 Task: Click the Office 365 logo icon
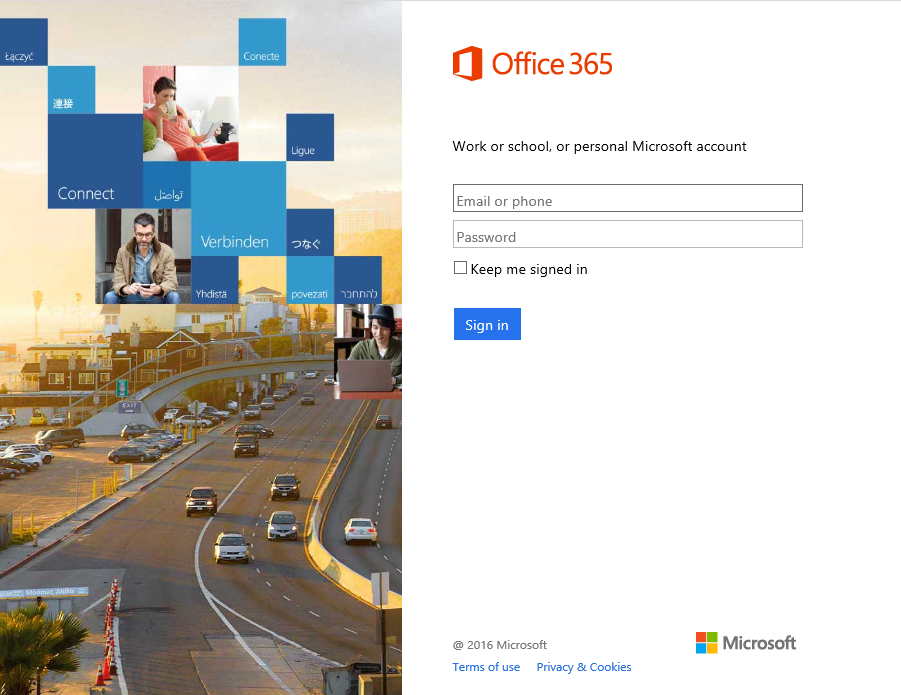tap(467, 63)
